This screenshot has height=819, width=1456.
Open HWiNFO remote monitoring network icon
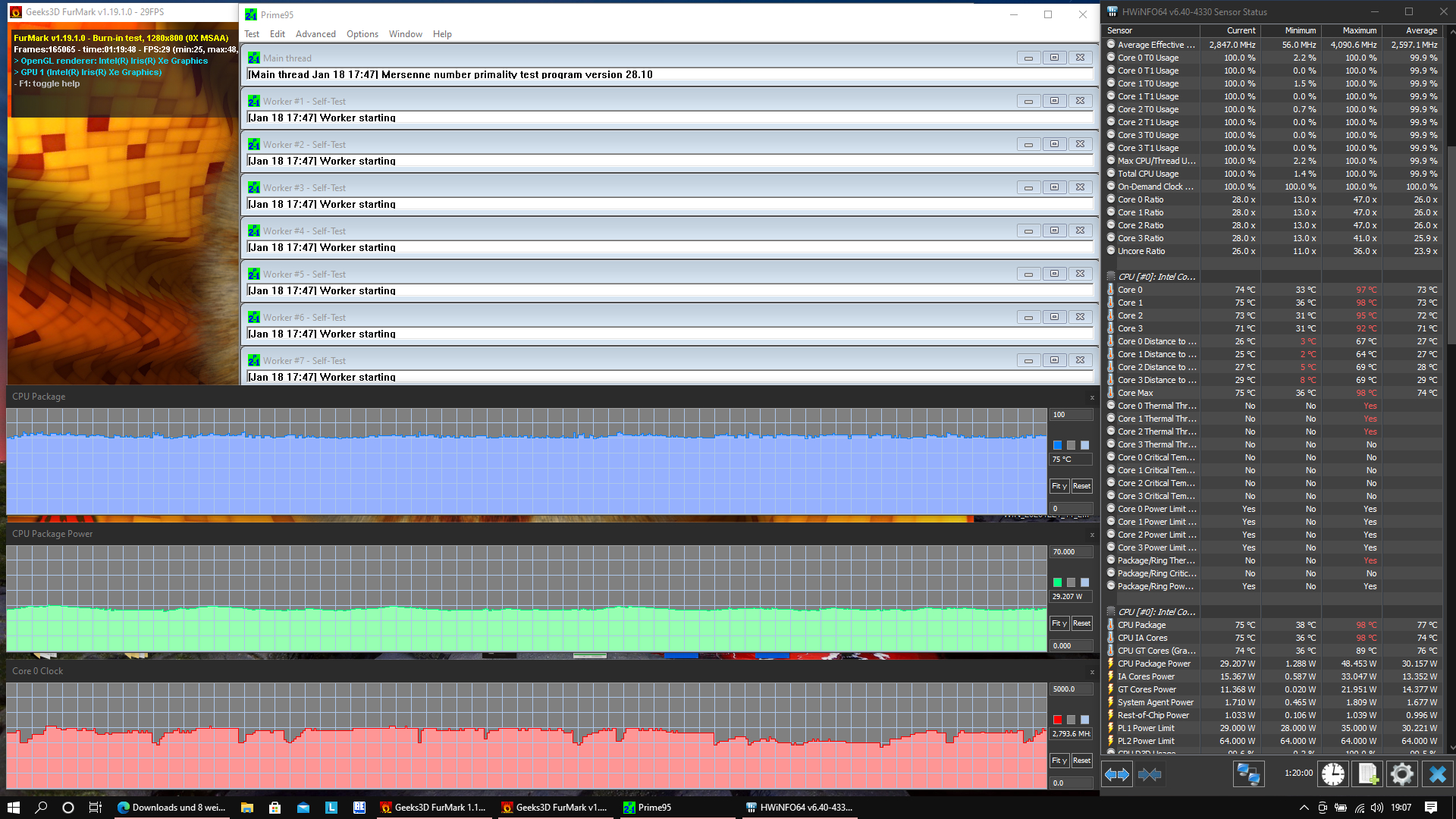(1248, 774)
